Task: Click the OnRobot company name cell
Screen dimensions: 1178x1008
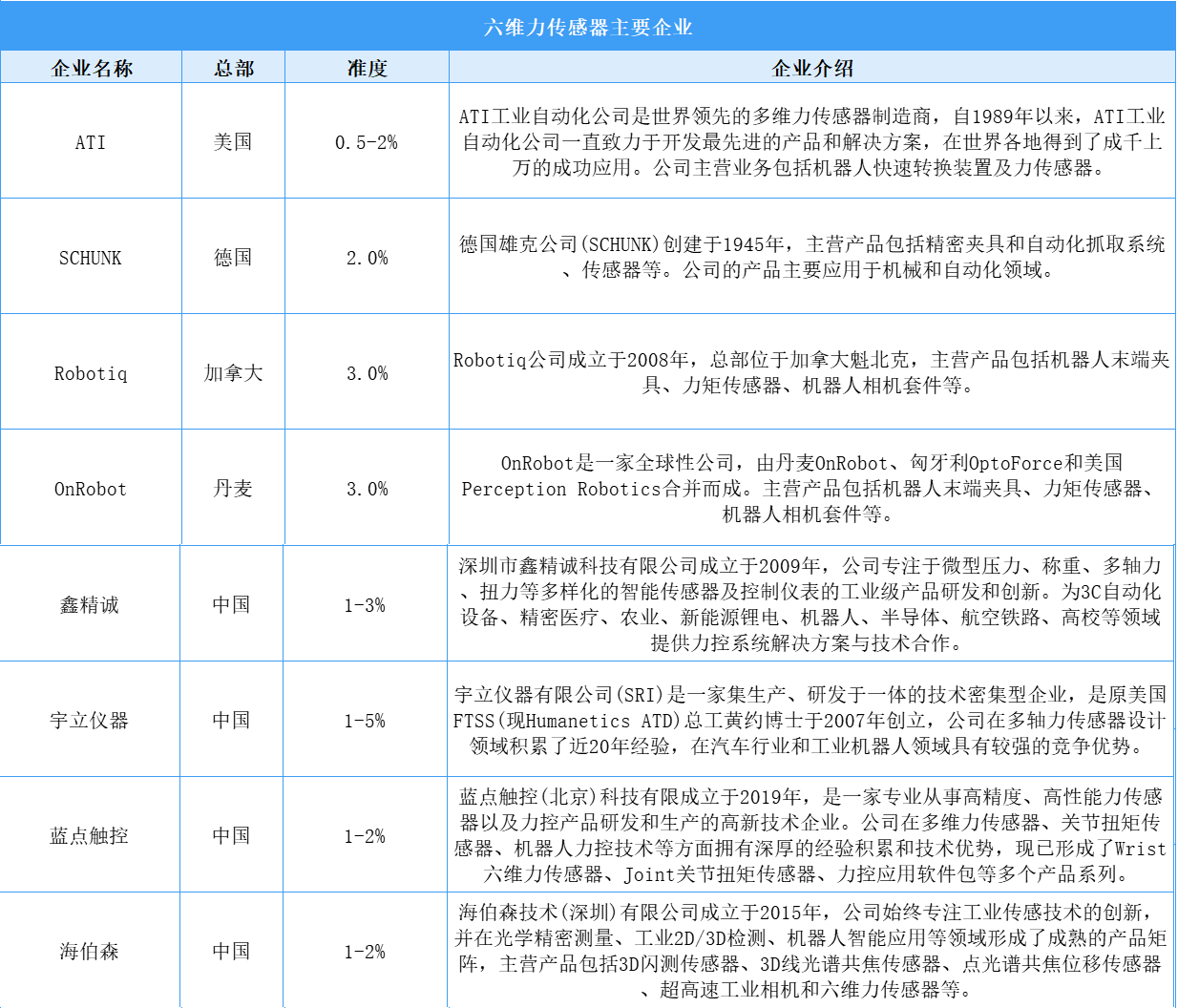Action: pyautogui.click(x=92, y=488)
